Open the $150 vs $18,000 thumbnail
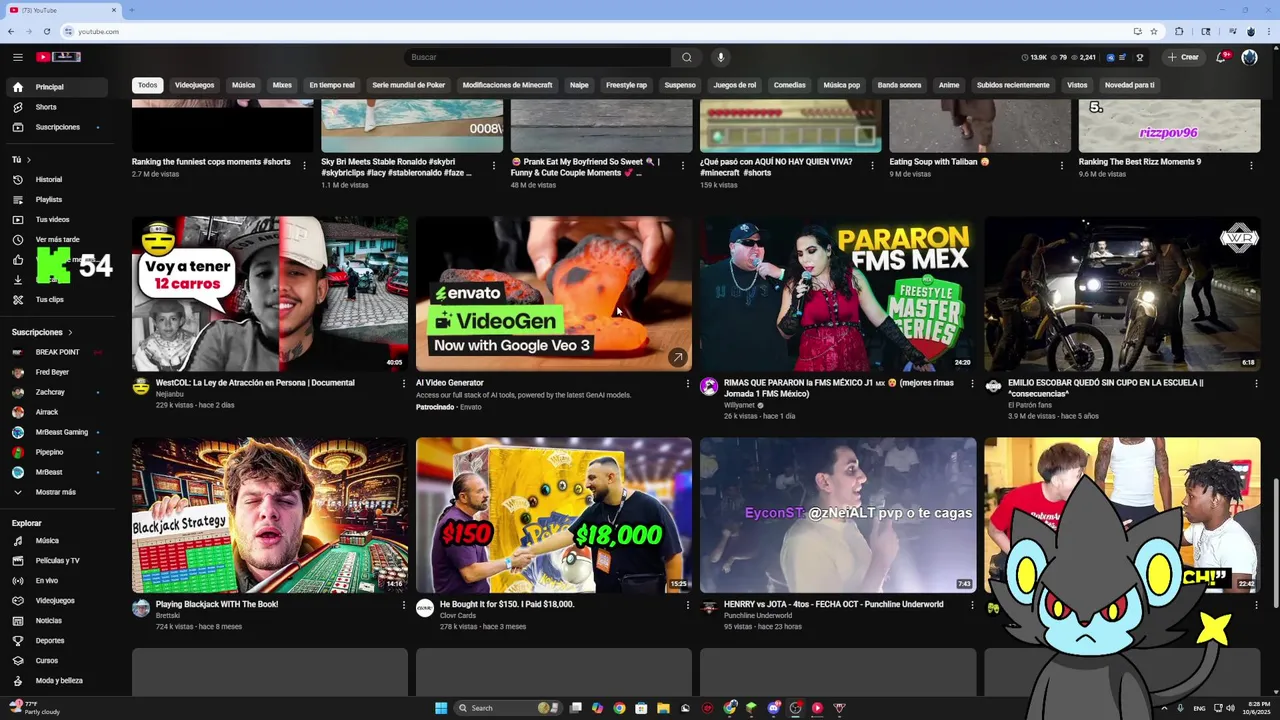Image resolution: width=1280 pixels, height=720 pixels. tap(553, 515)
